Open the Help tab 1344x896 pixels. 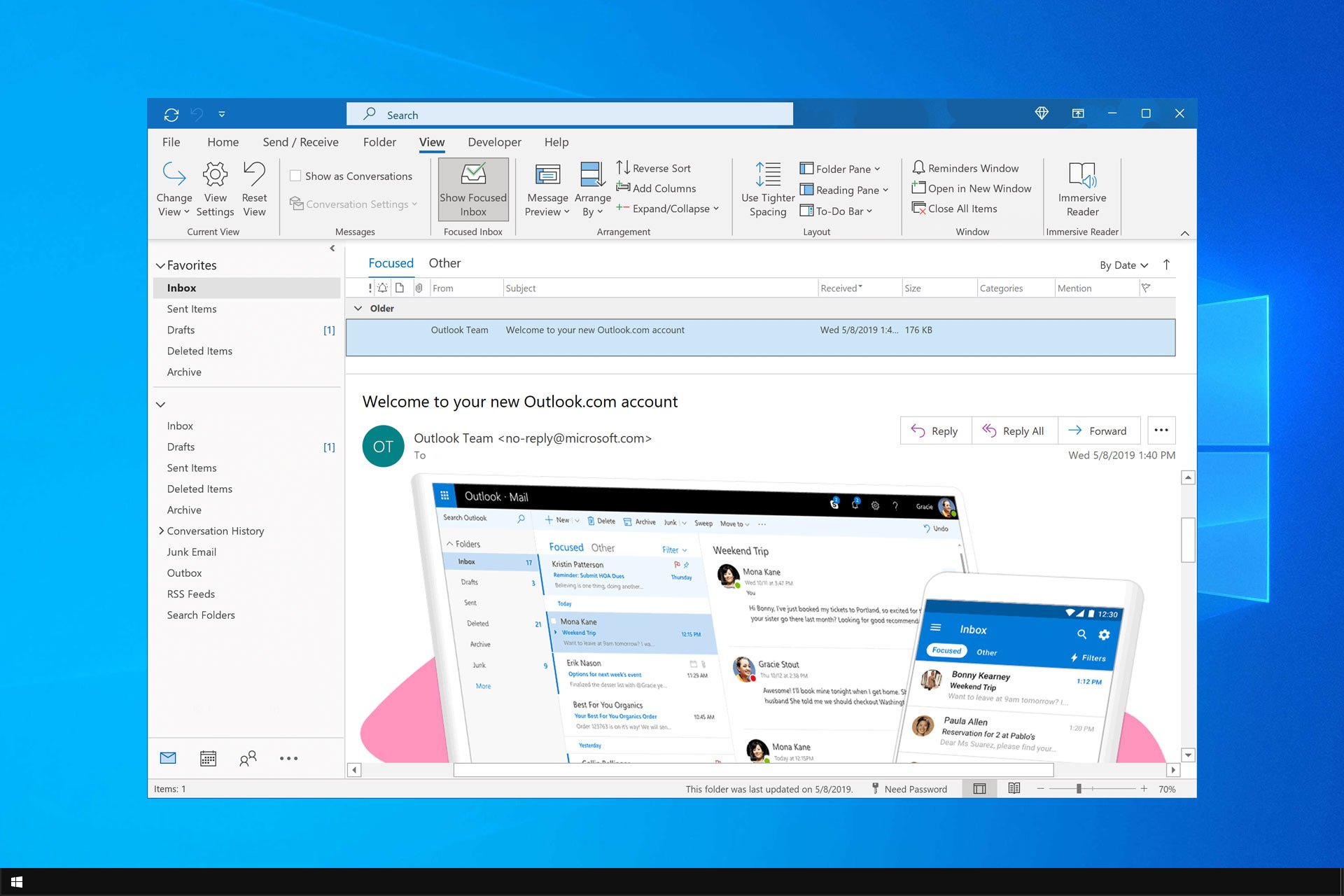tap(556, 142)
